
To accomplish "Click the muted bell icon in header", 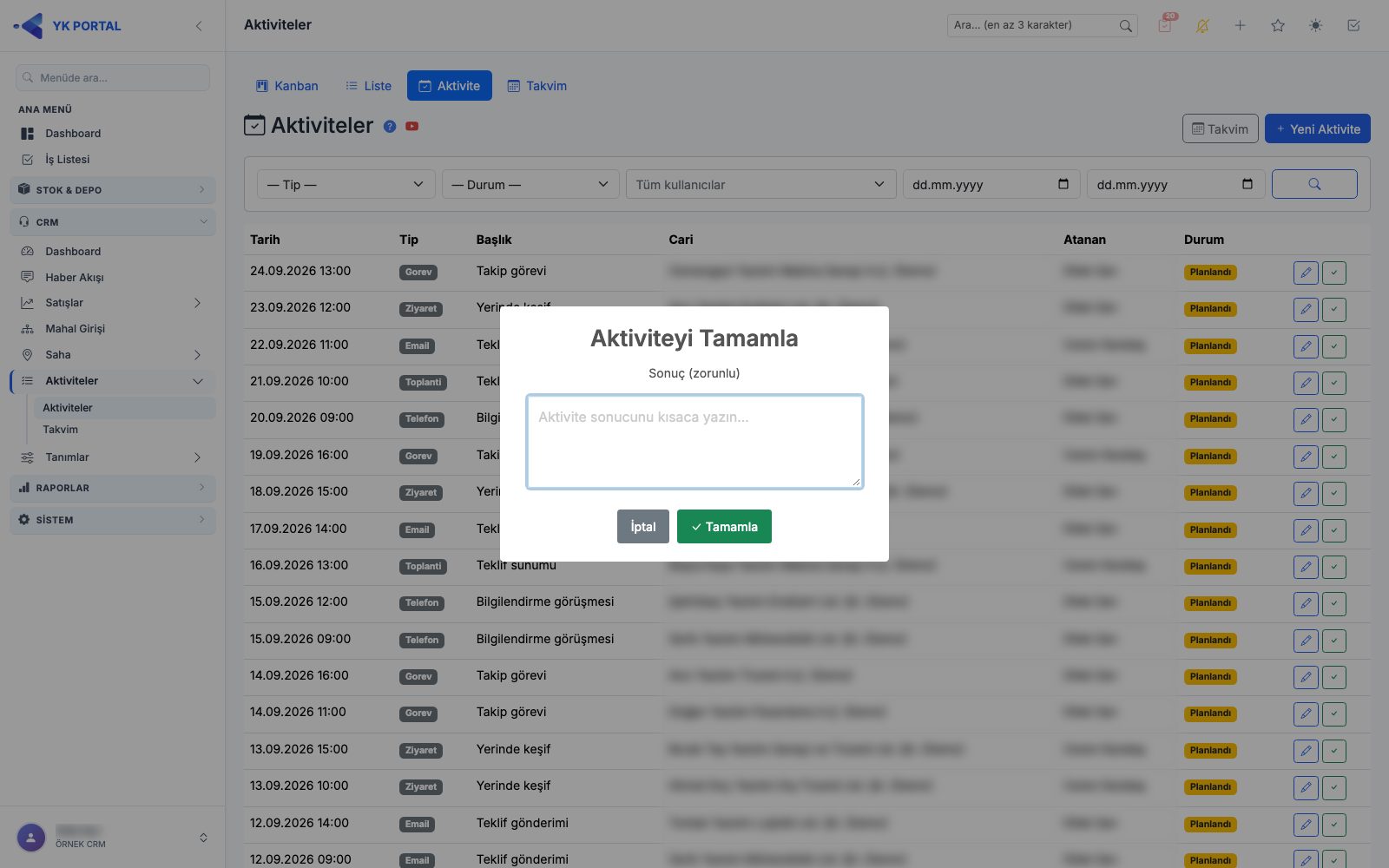I will pos(1202,25).
